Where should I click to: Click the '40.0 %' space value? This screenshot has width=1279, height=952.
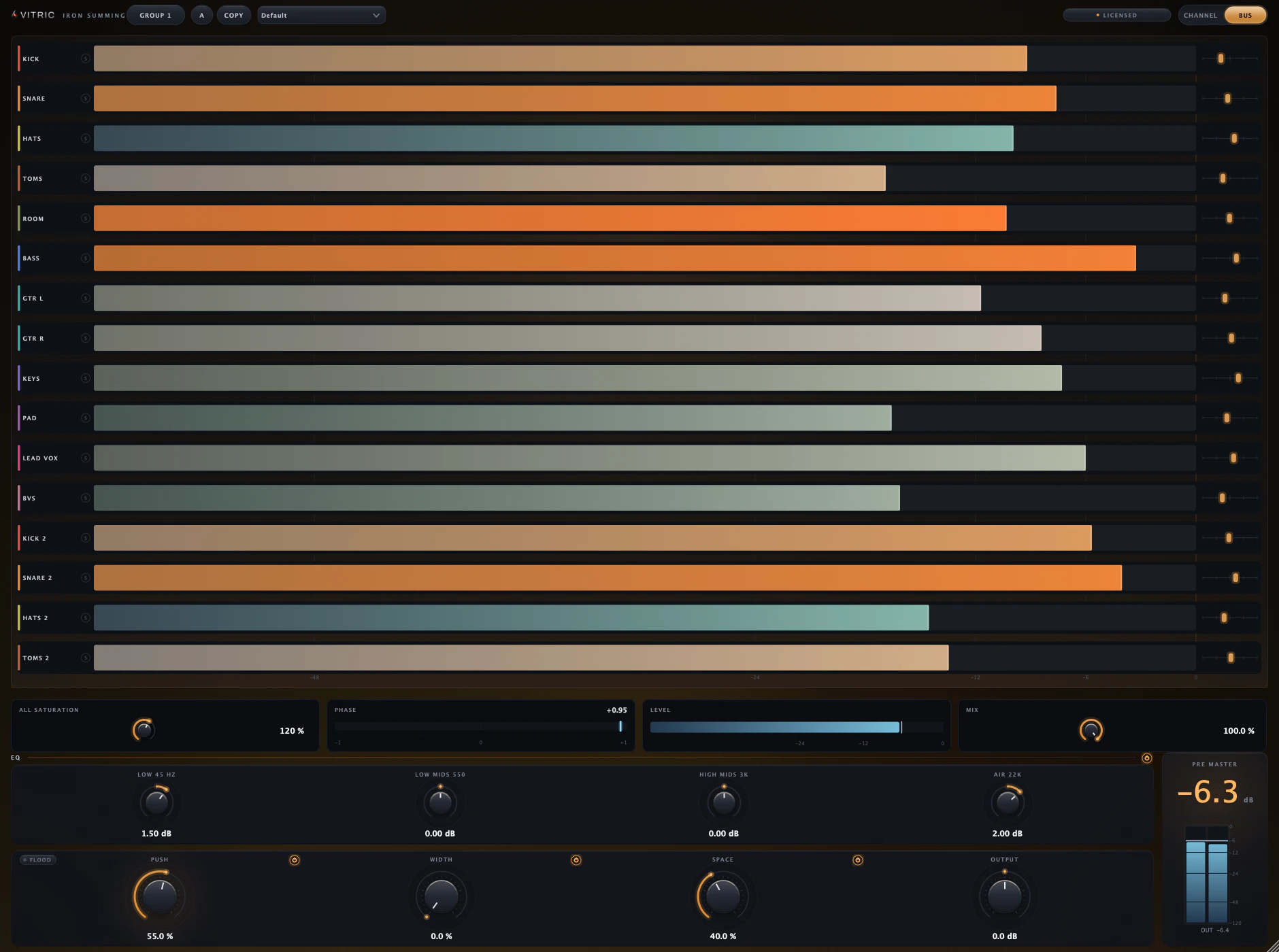pyautogui.click(x=723, y=936)
